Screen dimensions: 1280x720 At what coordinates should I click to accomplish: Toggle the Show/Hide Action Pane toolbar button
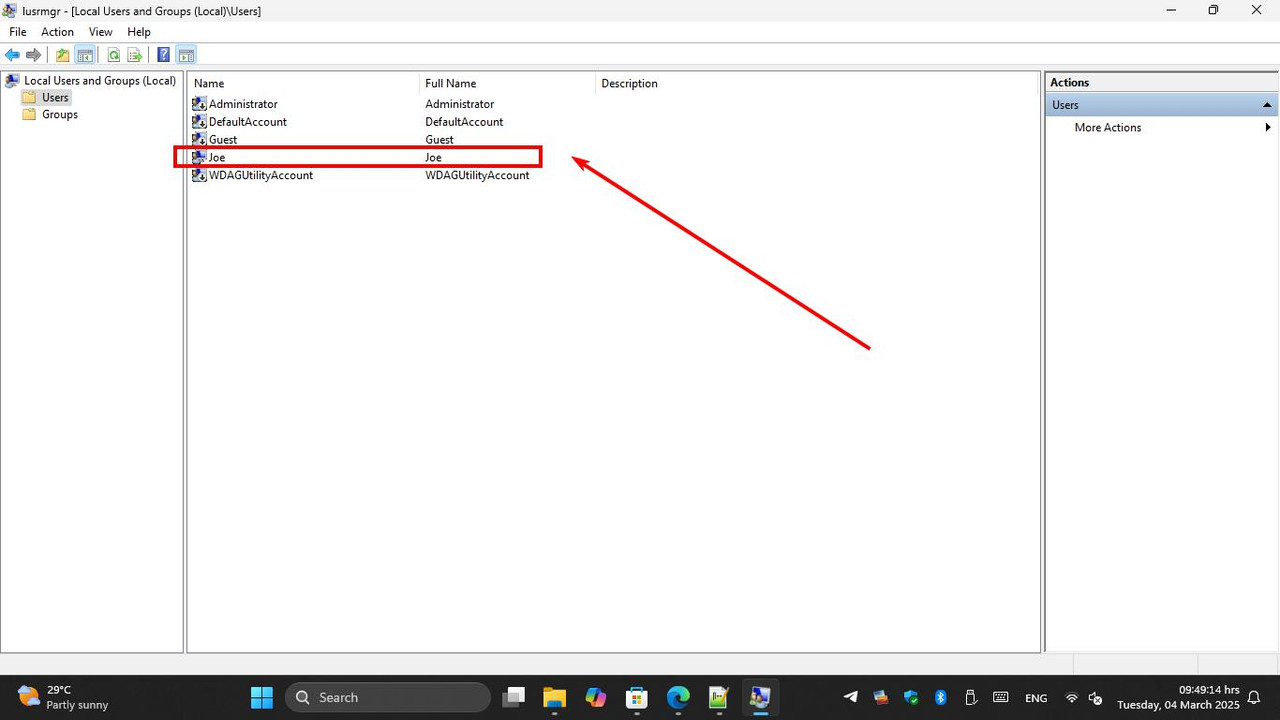click(x=186, y=55)
